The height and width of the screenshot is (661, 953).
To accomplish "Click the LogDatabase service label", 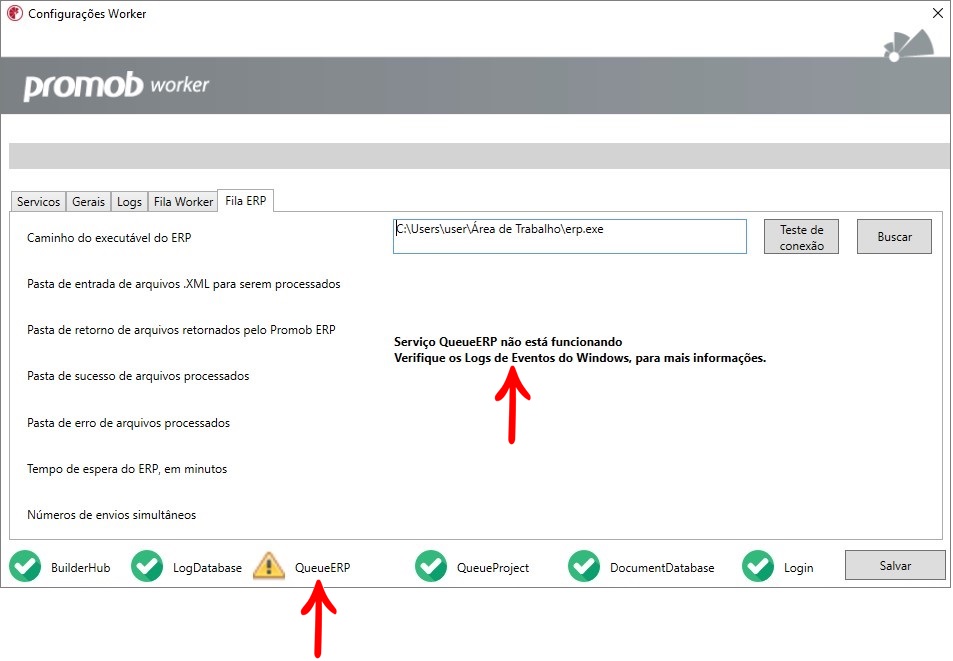I will pyautogui.click(x=207, y=568).
